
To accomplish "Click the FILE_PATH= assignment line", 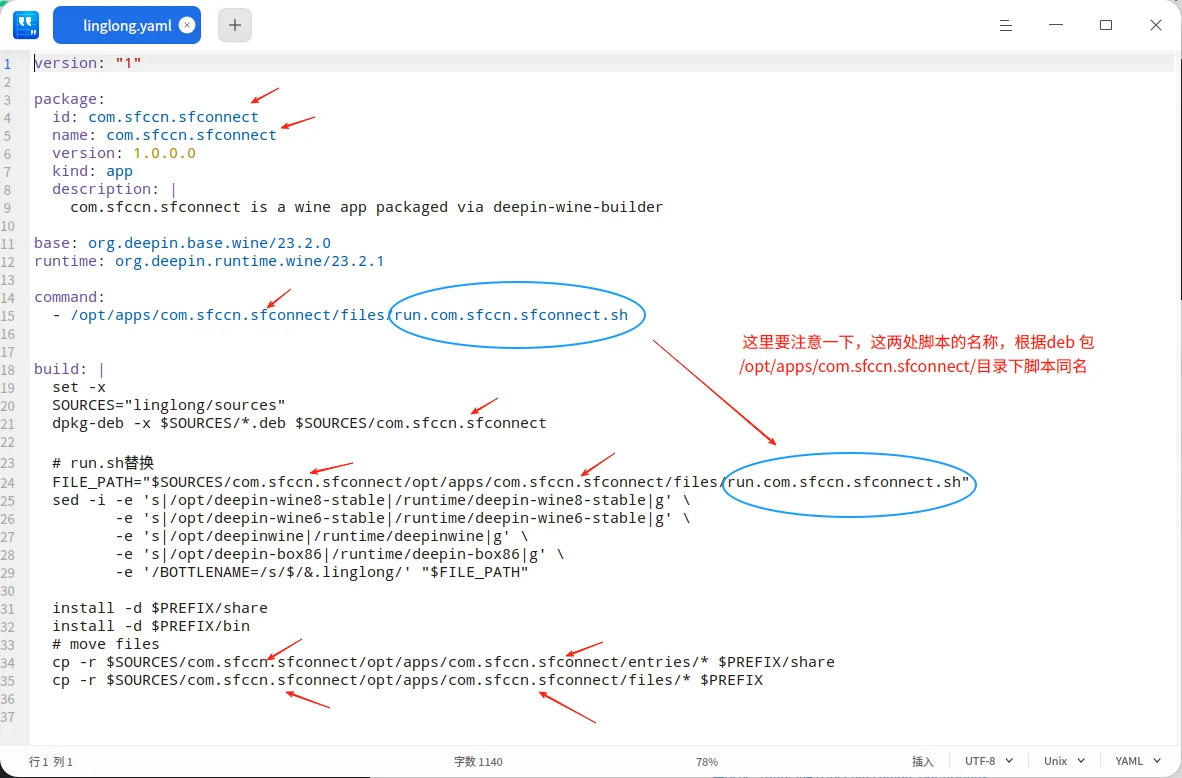I will 511,482.
